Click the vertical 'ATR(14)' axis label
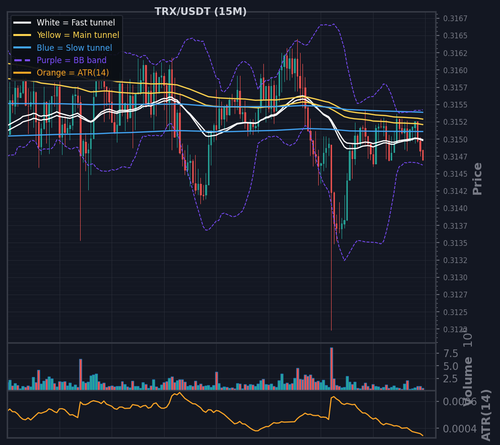500x445 pixels. coord(486,415)
